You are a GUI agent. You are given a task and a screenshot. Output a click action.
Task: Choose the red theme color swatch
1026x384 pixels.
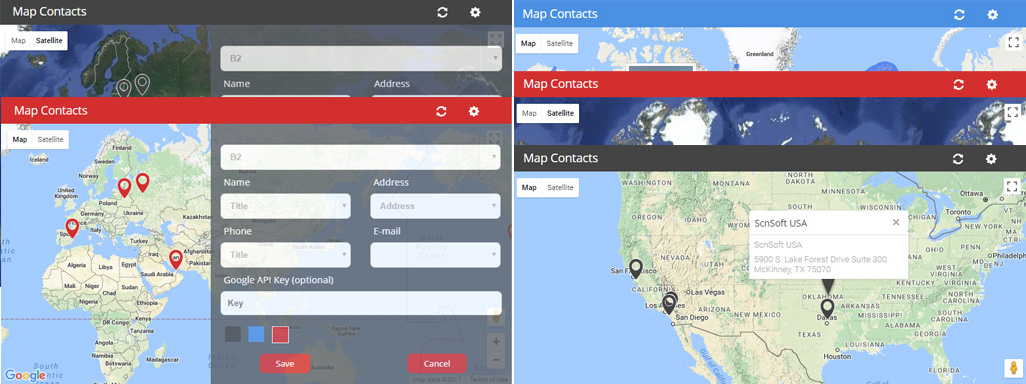[x=281, y=334]
